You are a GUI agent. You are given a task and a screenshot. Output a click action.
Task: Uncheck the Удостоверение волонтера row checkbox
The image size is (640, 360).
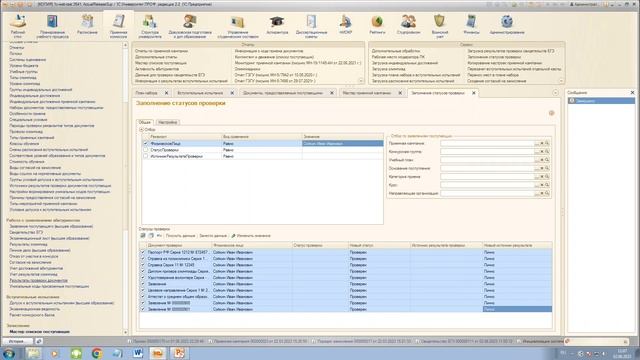click(143, 278)
